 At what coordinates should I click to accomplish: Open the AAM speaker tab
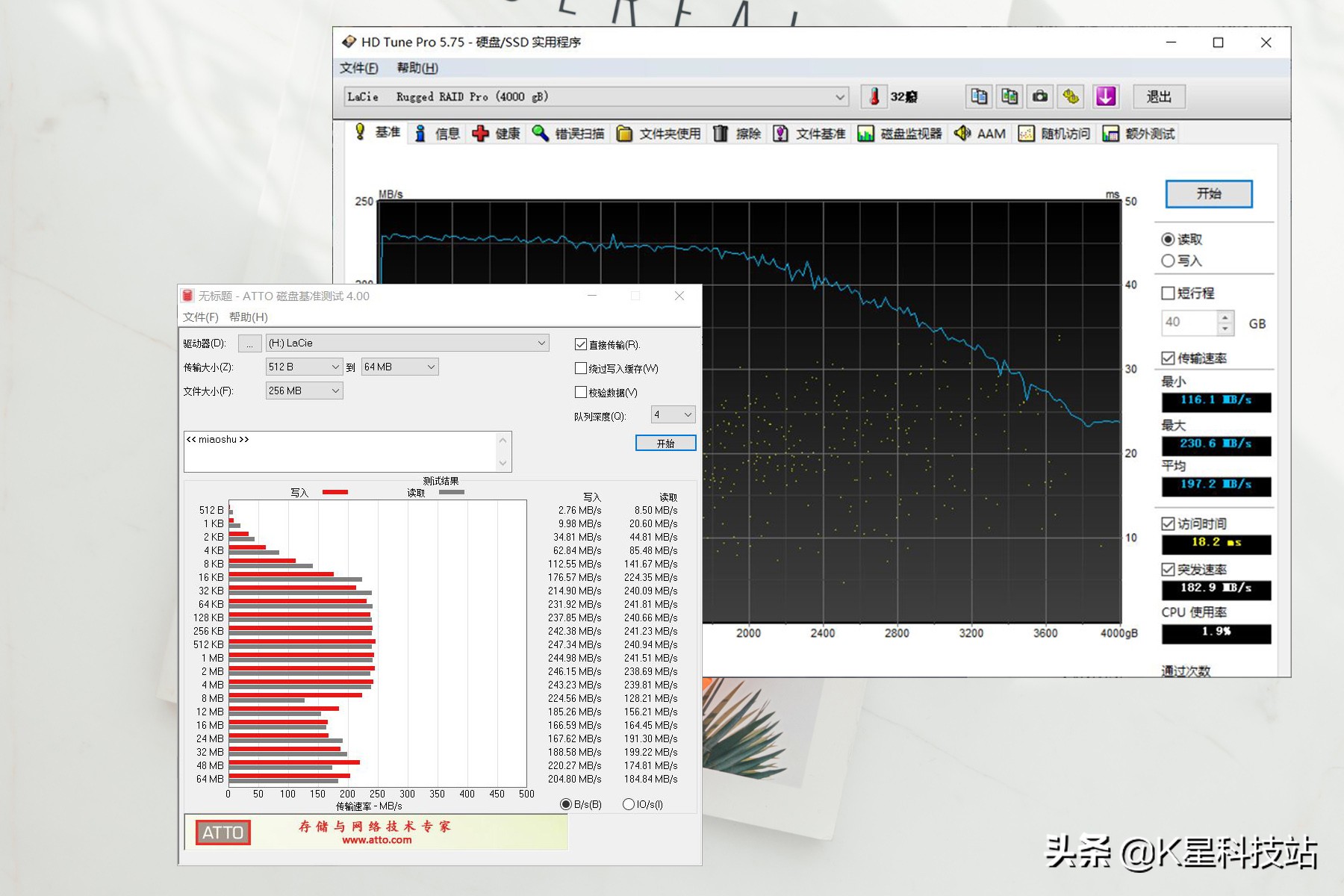pos(980,134)
